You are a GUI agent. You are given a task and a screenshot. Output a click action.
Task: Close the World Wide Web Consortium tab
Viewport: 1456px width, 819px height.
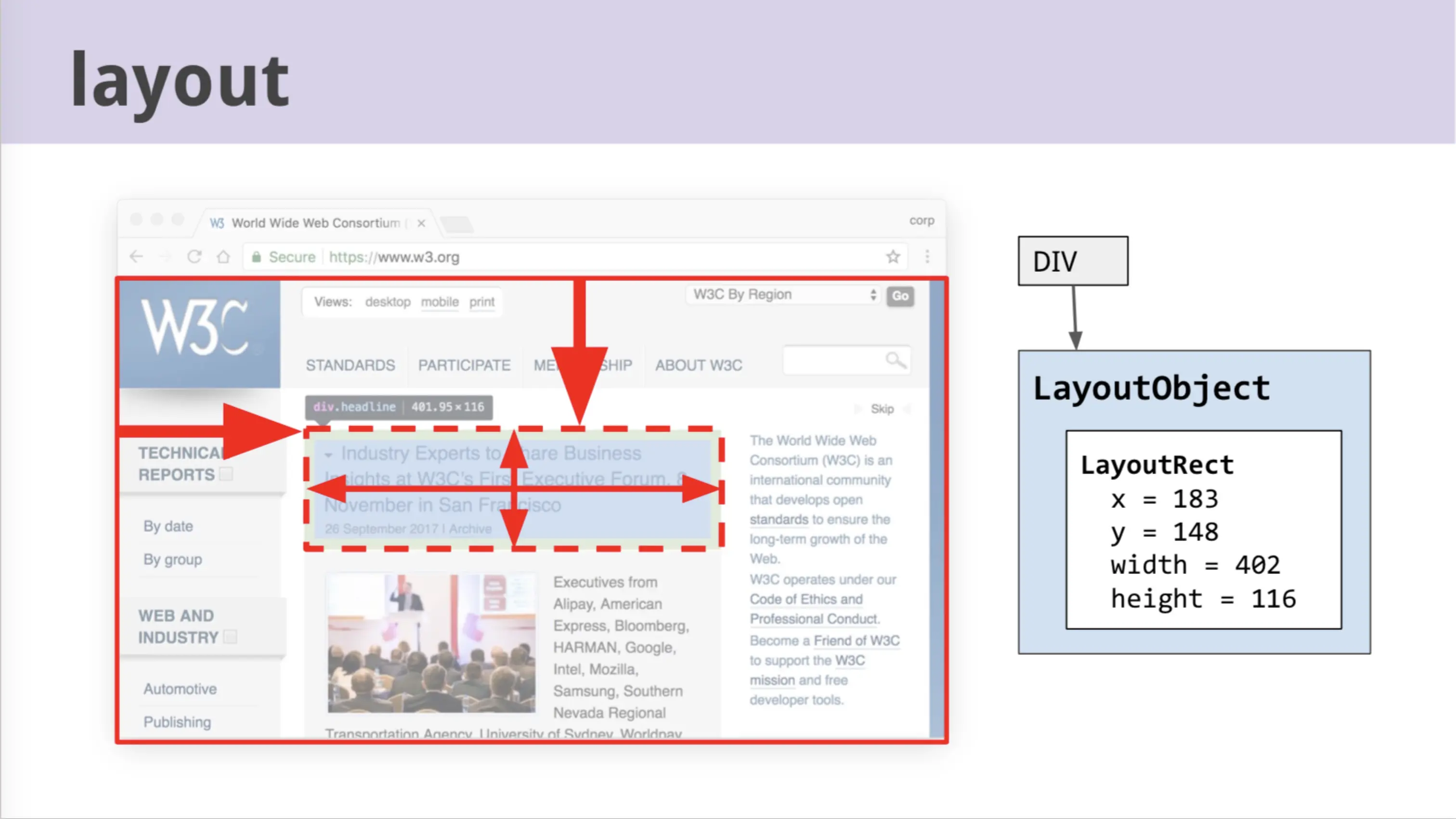tap(421, 223)
